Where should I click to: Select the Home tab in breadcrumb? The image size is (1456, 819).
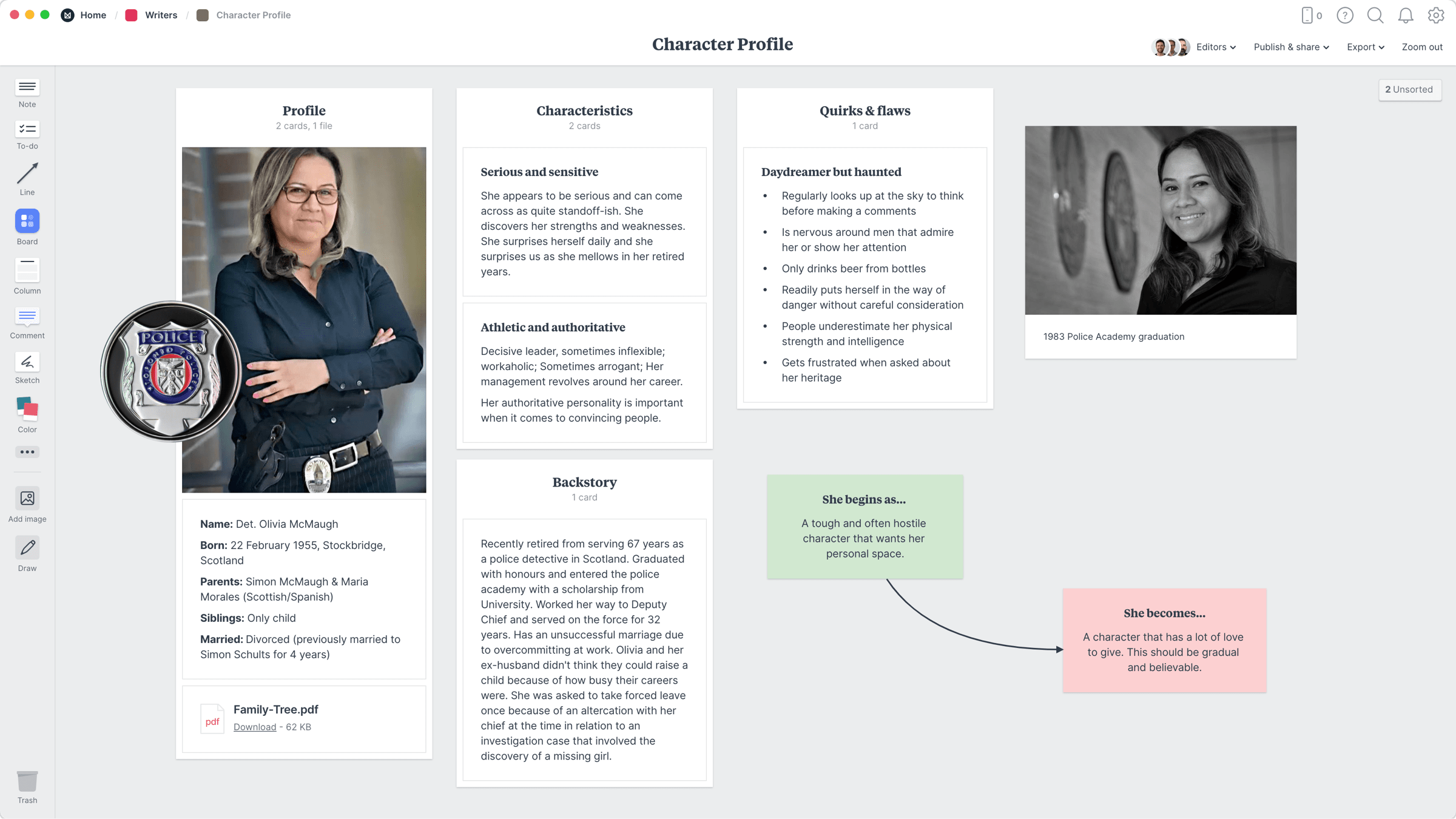(x=92, y=14)
